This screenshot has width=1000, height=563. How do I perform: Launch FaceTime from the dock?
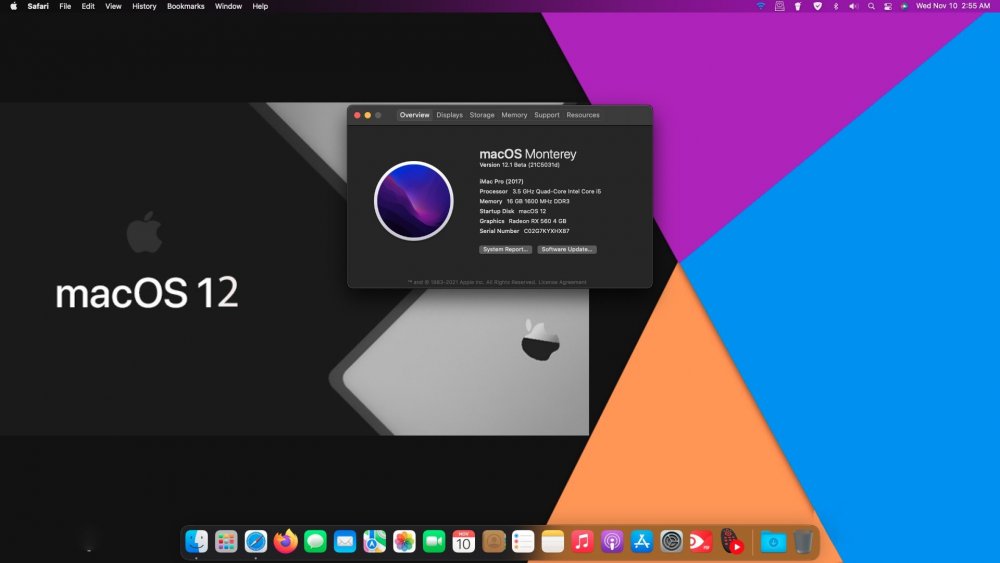point(434,542)
